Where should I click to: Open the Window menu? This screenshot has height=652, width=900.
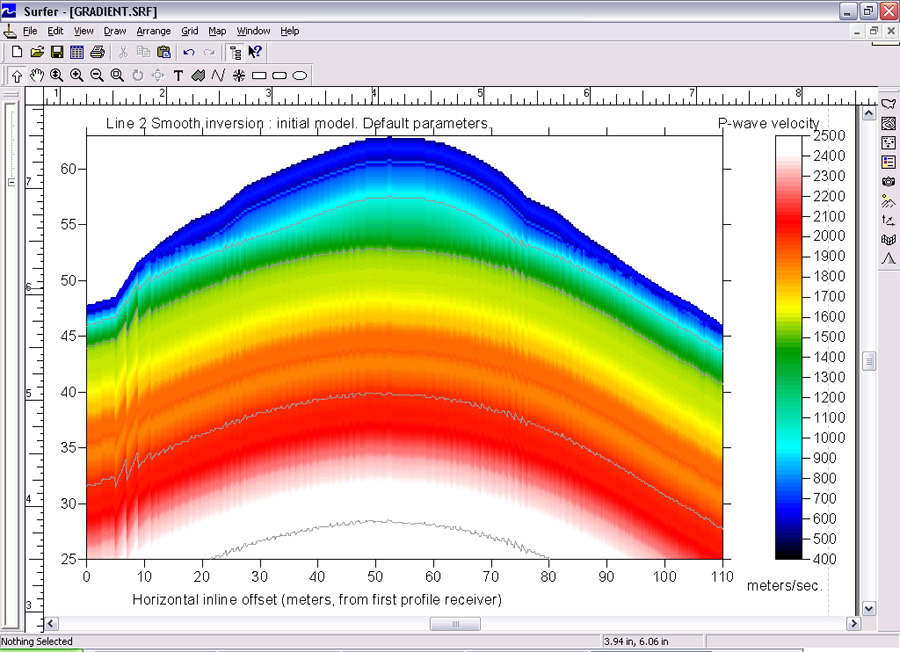[253, 31]
